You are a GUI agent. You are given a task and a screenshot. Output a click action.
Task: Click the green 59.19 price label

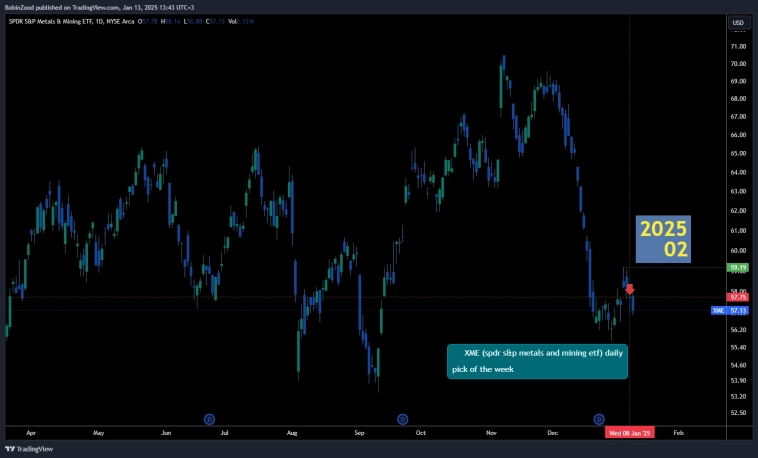coord(738,267)
